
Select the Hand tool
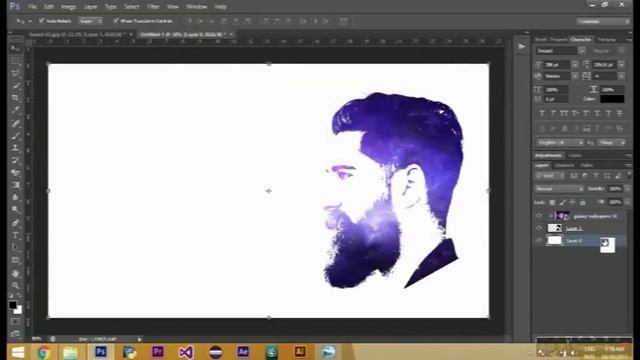tap(16, 273)
